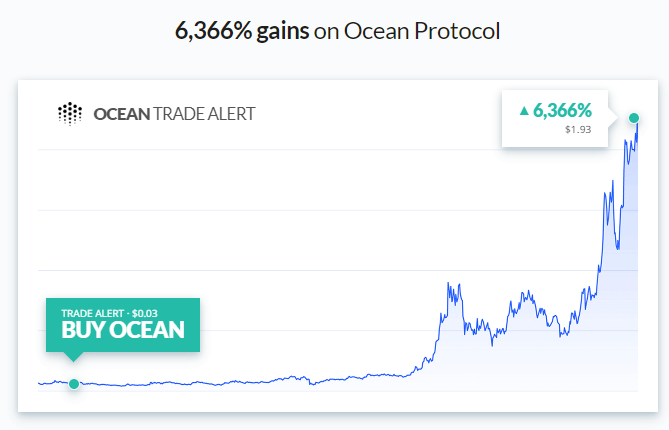Click the bold 6,366% gains heading text
This screenshot has width=669, height=430.
(242, 31)
